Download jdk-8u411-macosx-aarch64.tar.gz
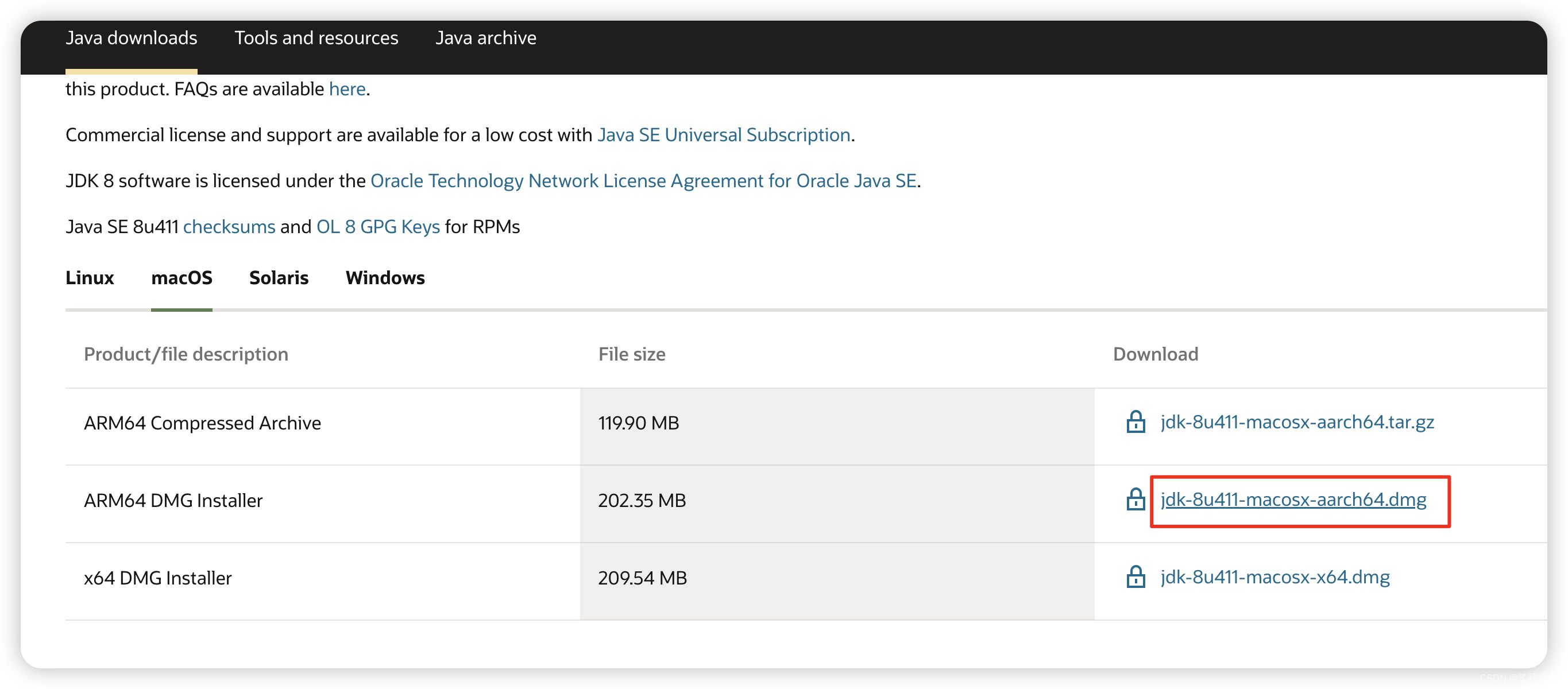Image resolution: width=1568 pixels, height=689 pixels. click(1296, 422)
